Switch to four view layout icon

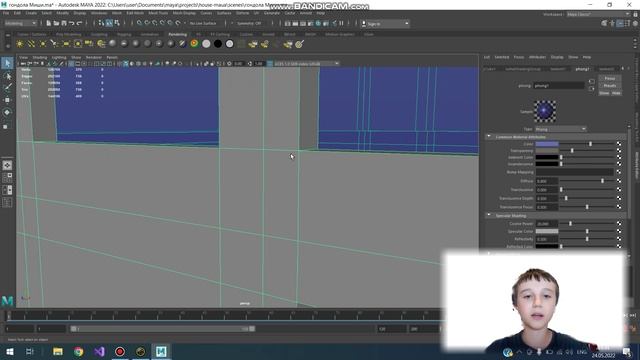click(7, 178)
